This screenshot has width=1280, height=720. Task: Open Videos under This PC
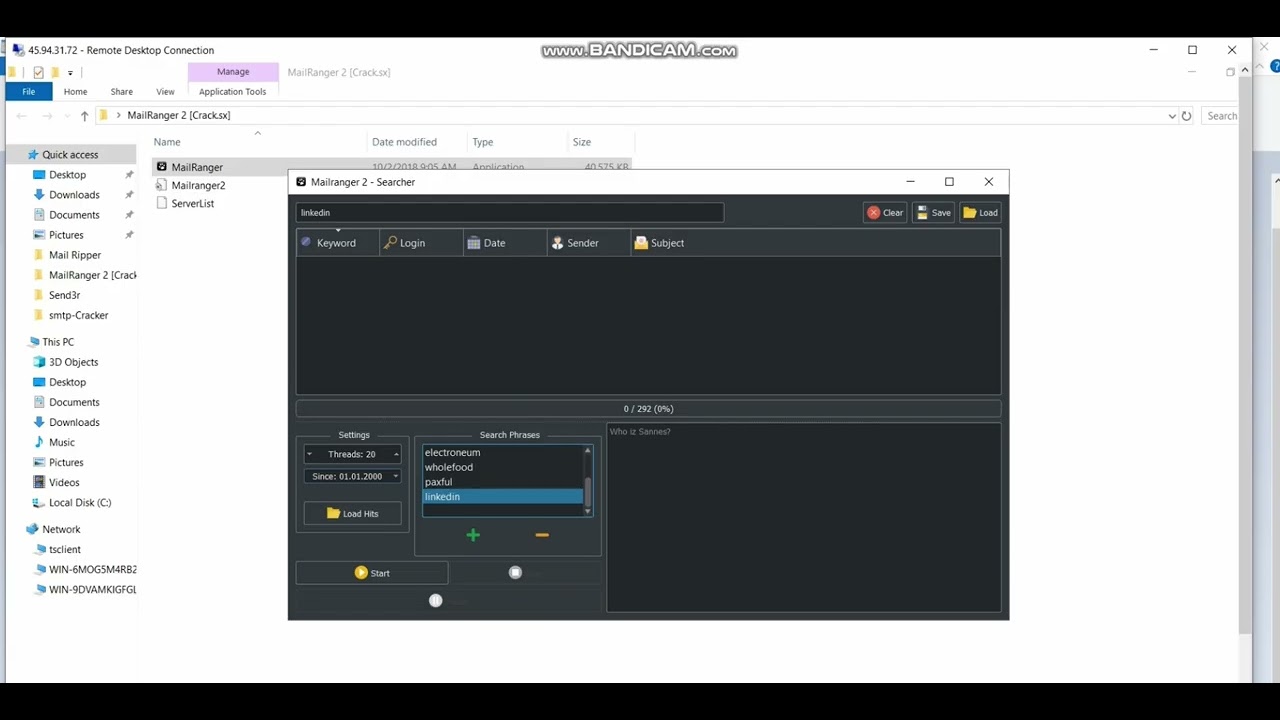click(64, 482)
